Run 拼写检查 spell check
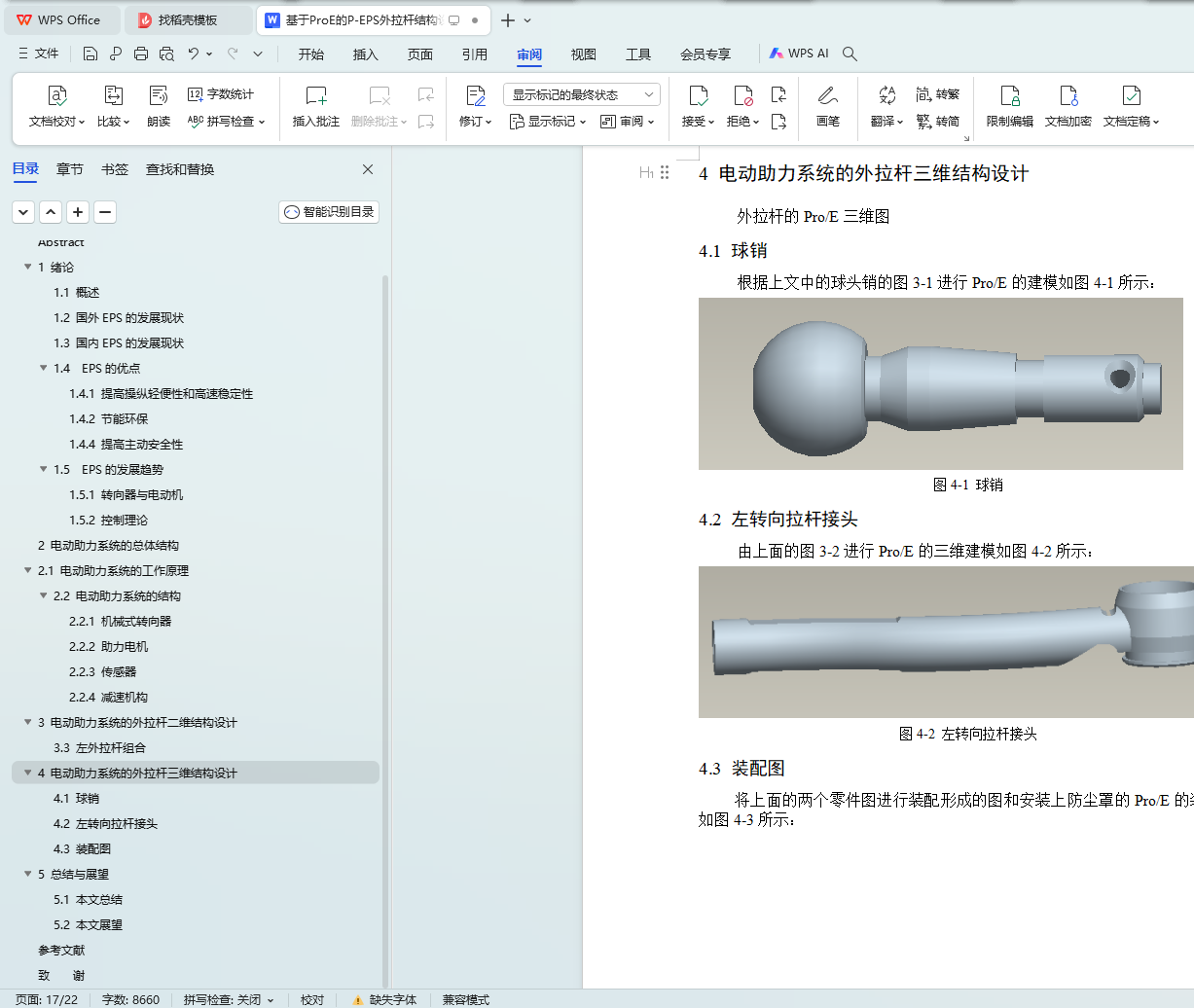The image size is (1194, 1008). (226, 122)
